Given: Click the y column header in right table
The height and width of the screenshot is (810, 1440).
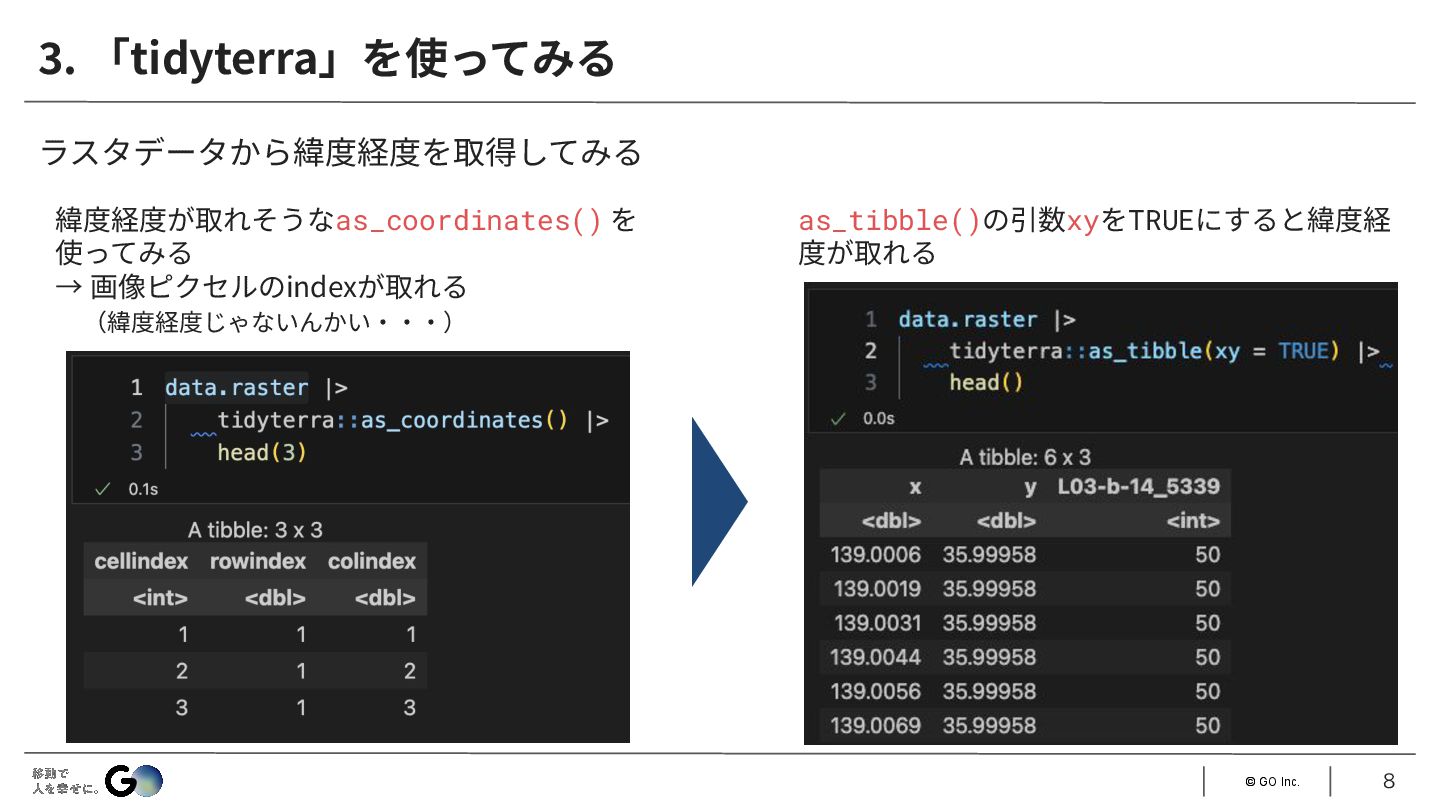Looking at the screenshot, I should point(1029,488).
